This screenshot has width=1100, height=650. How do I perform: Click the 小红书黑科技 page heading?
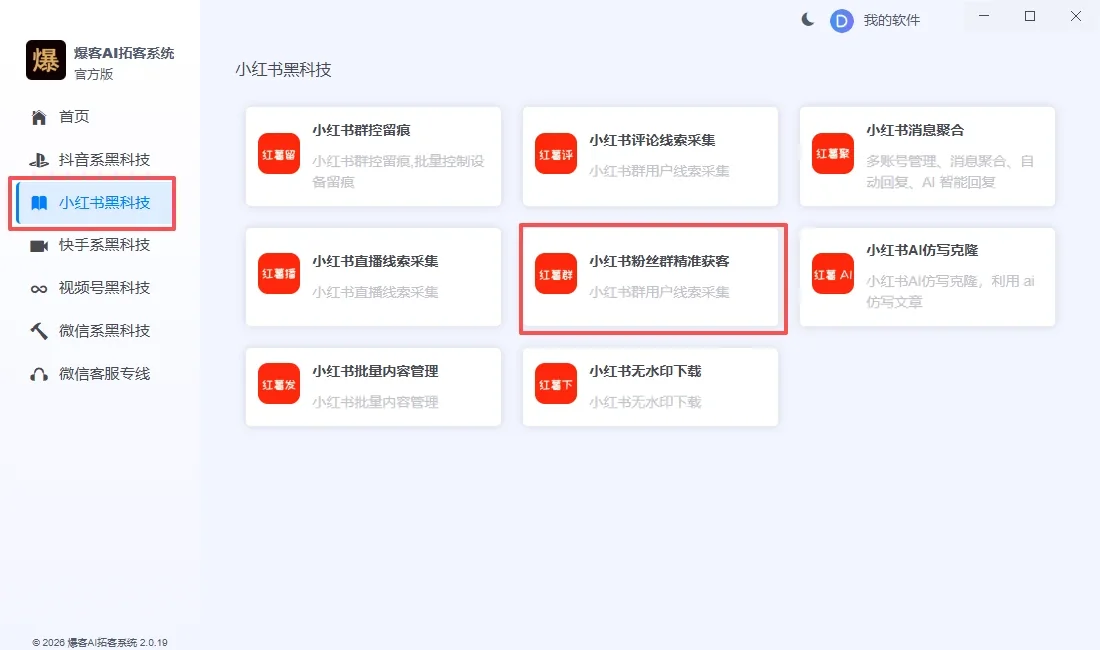[x=283, y=70]
